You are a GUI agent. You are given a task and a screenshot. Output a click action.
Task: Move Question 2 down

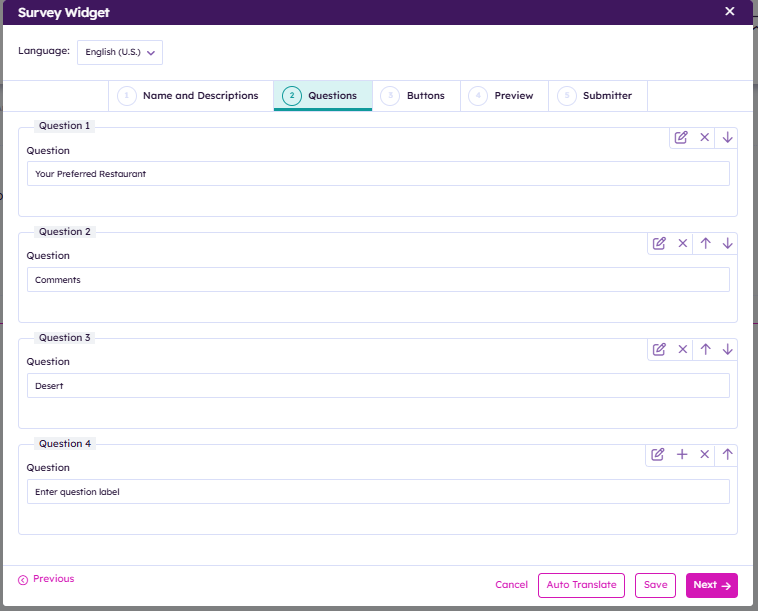pos(727,243)
